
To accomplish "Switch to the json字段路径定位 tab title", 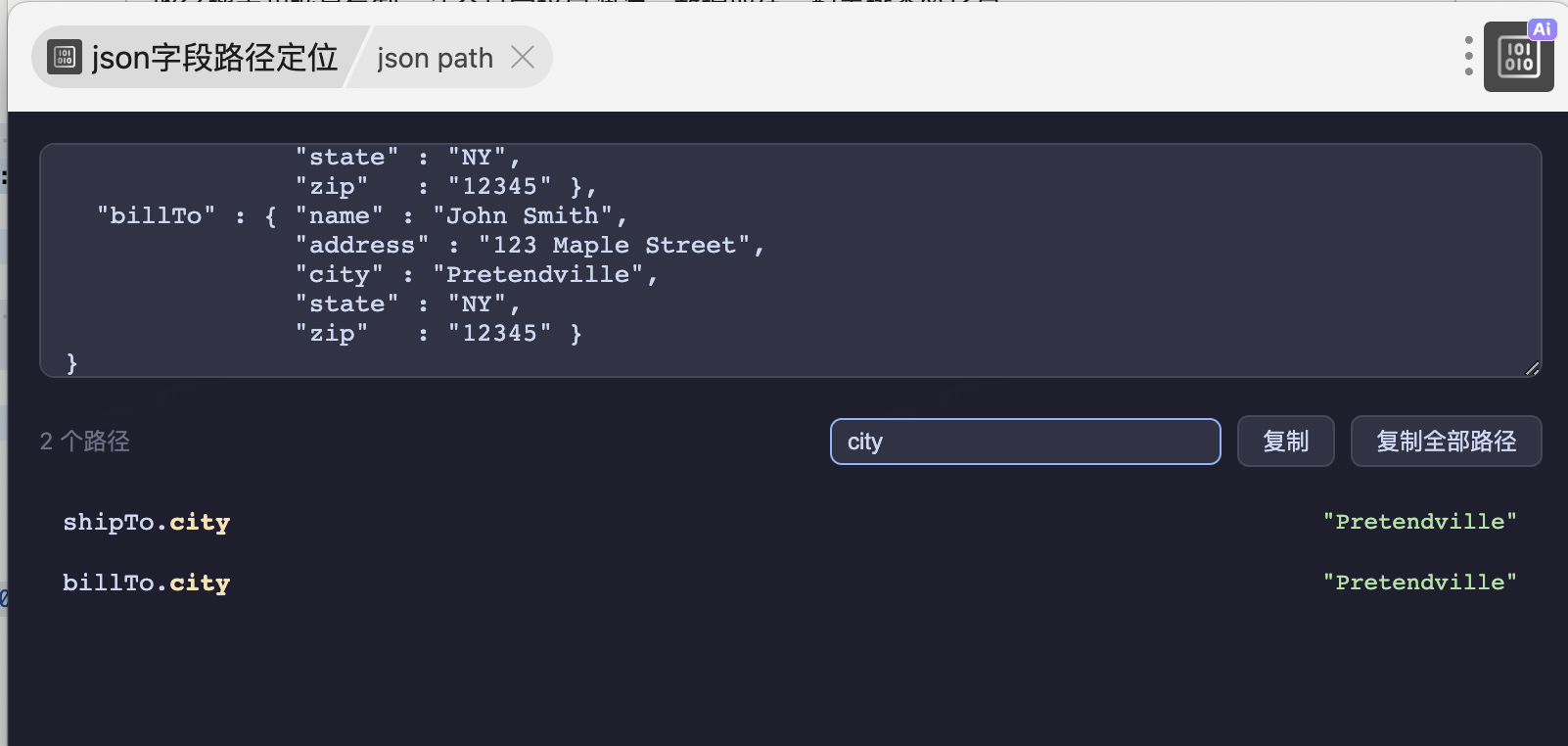I will point(214,58).
